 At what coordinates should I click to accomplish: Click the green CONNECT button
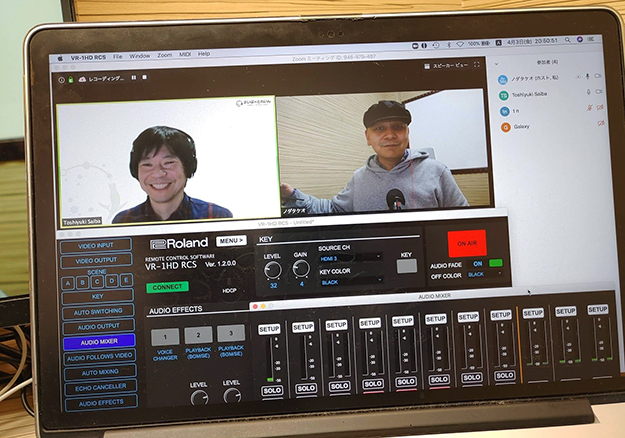pos(168,287)
